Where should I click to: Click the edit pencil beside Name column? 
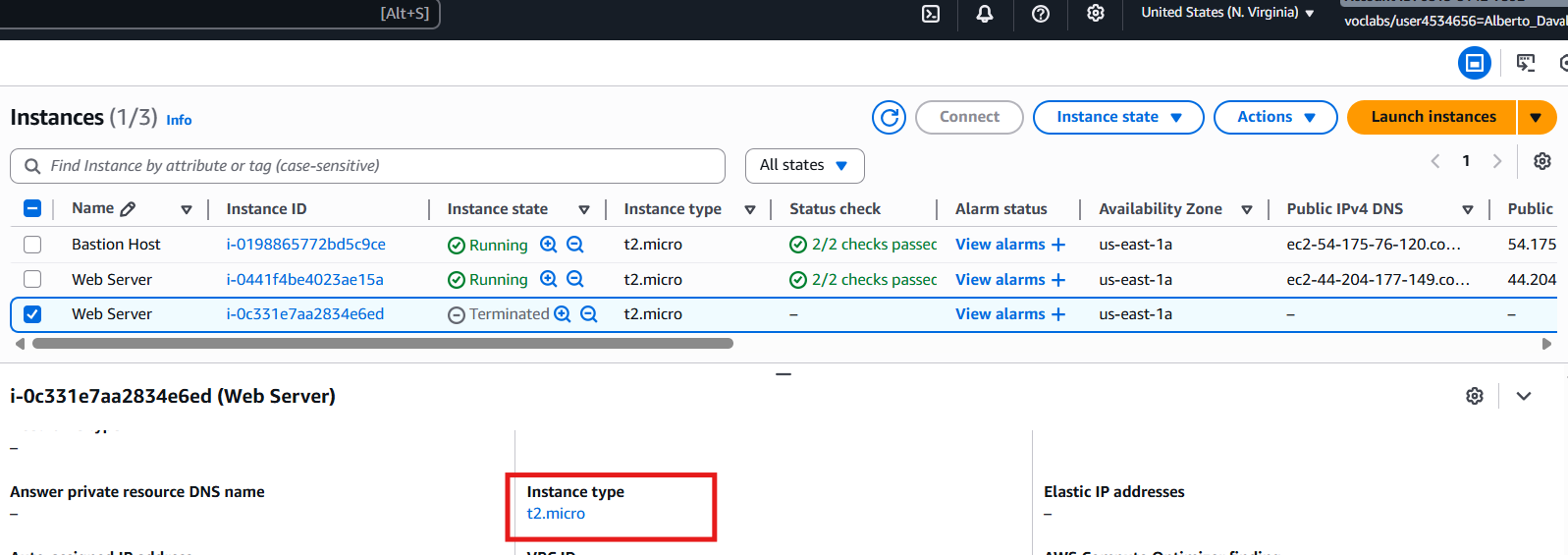tap(128, 209)
